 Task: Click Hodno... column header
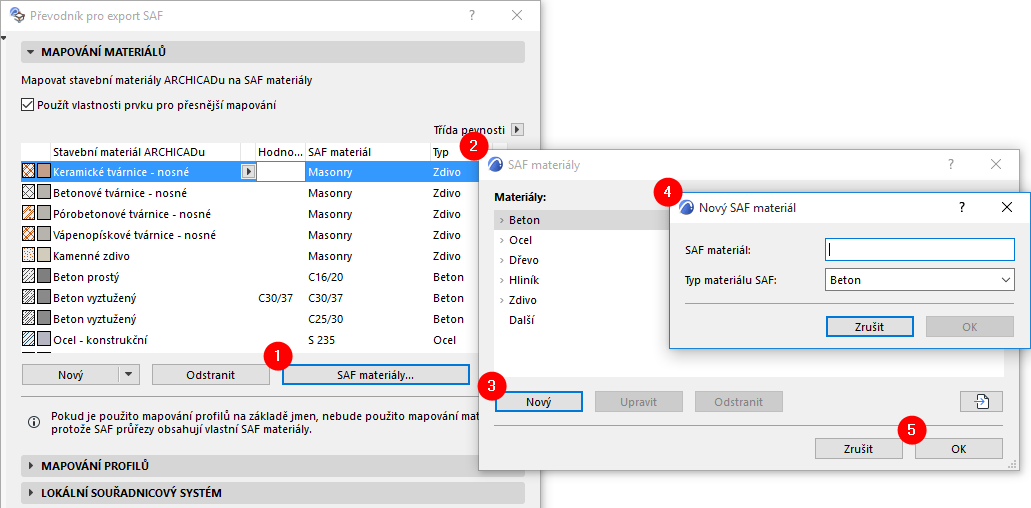tap(280, 152)
